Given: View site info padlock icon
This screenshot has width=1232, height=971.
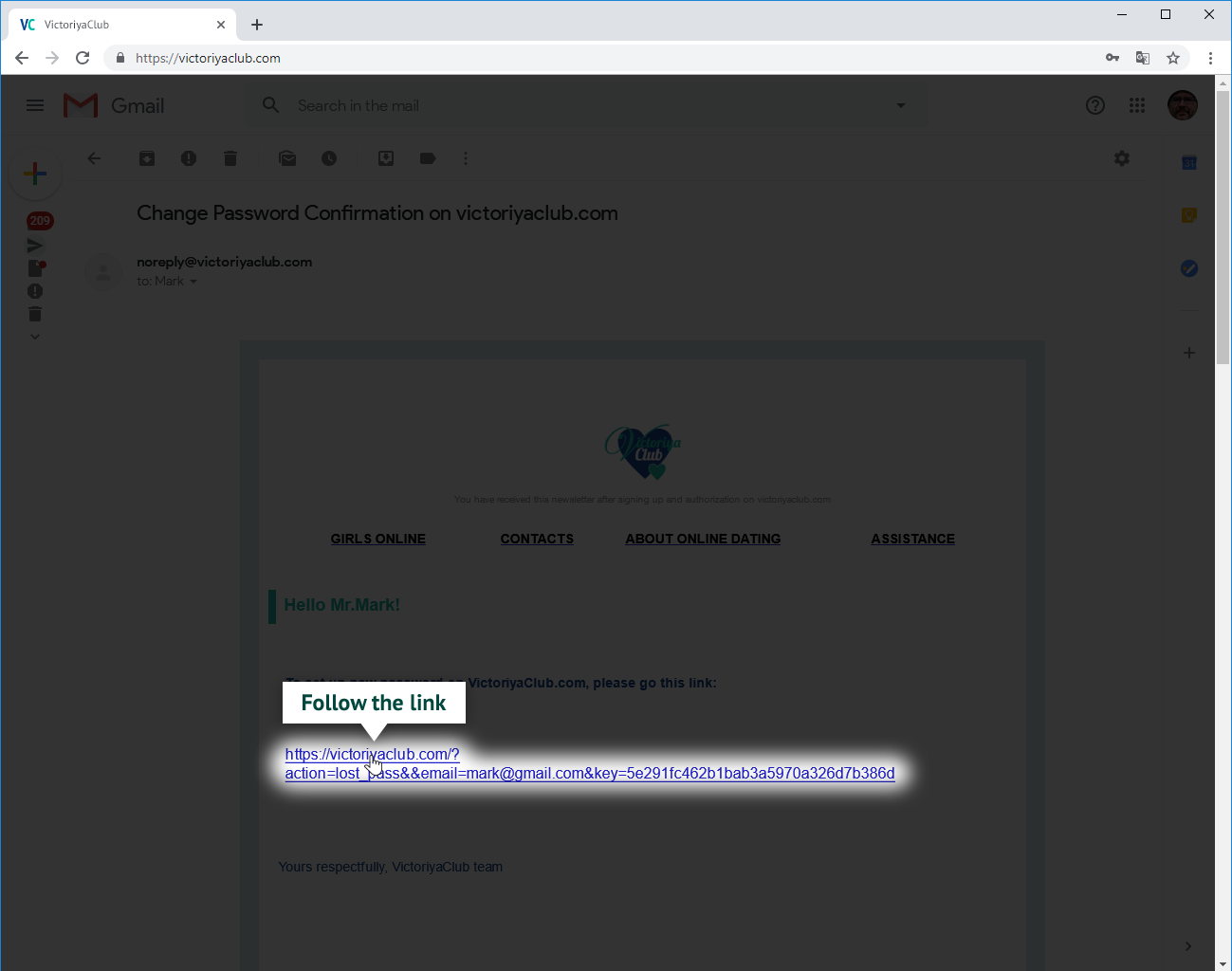Looking at the screenshot, I should [x=120, y=58].
